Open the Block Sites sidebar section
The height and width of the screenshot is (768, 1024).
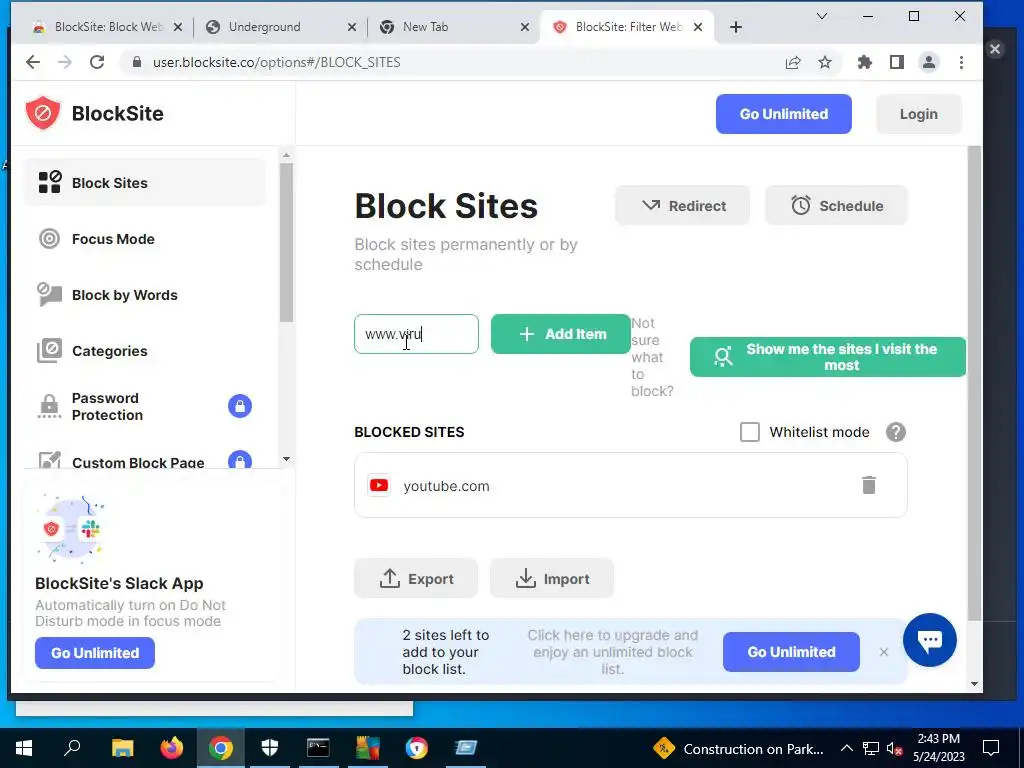coord(144,183)
